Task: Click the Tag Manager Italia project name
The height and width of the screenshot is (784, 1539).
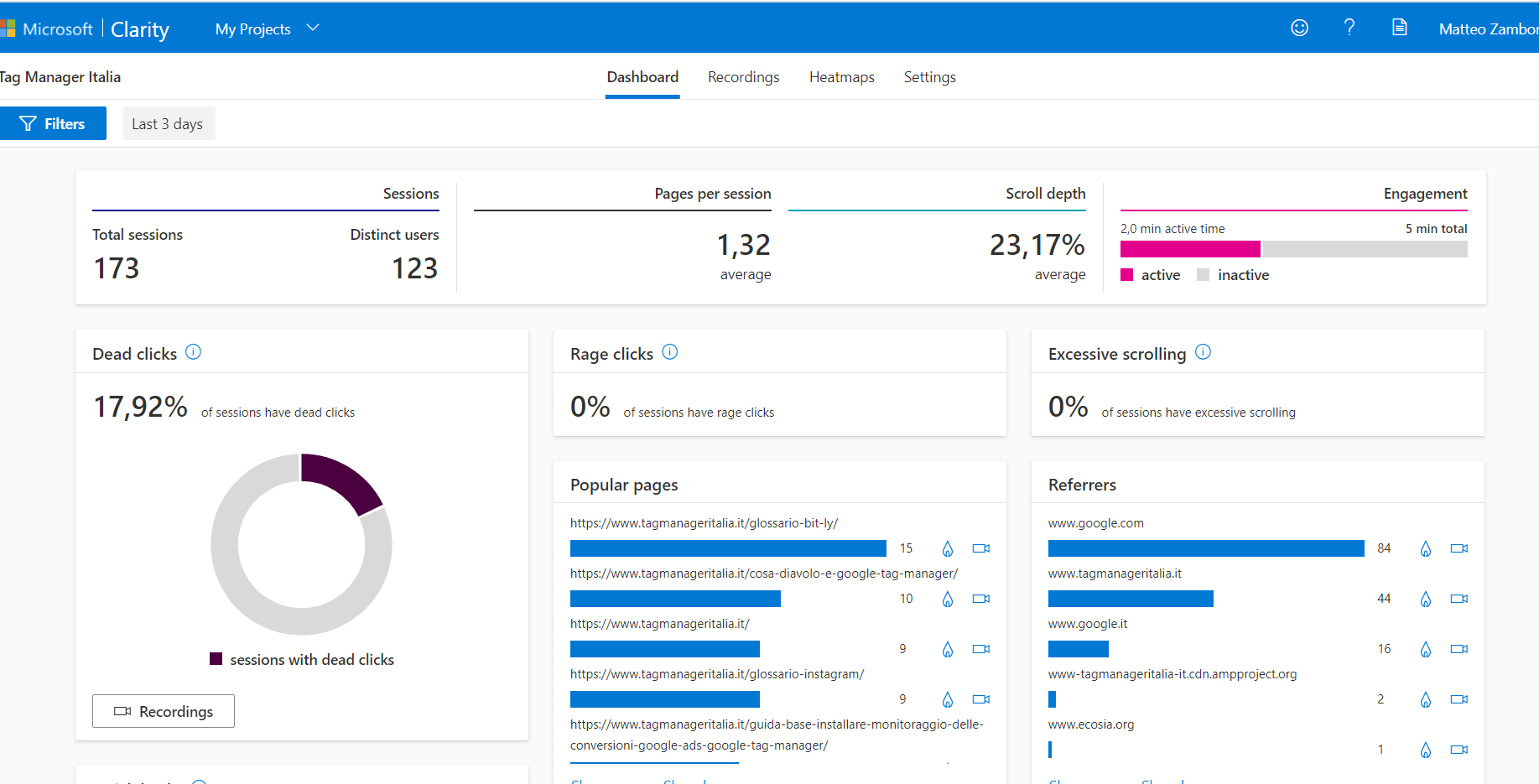Action: click(60, 77)
